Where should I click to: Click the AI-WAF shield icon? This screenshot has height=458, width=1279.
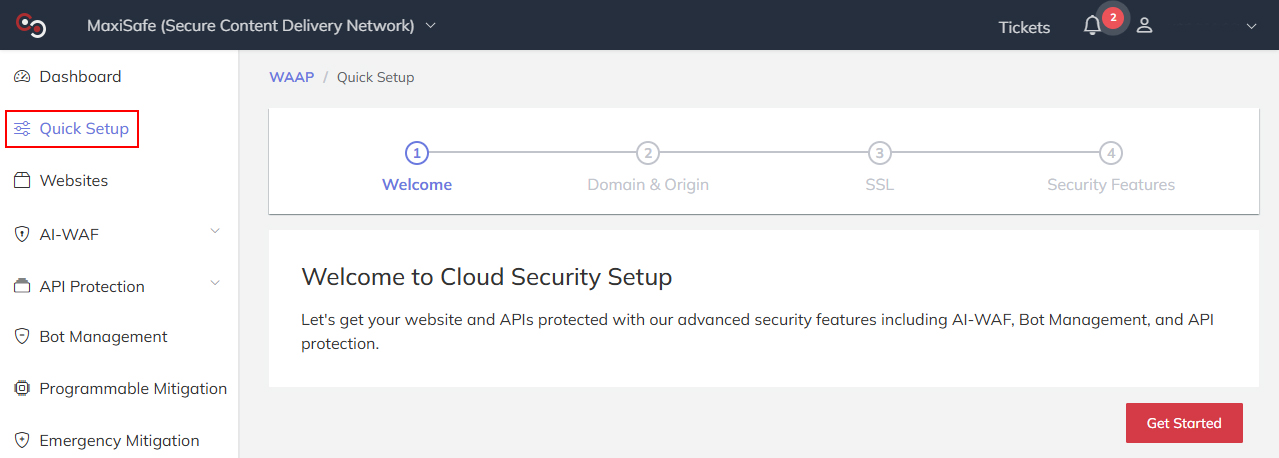click(x=22, y=234)
